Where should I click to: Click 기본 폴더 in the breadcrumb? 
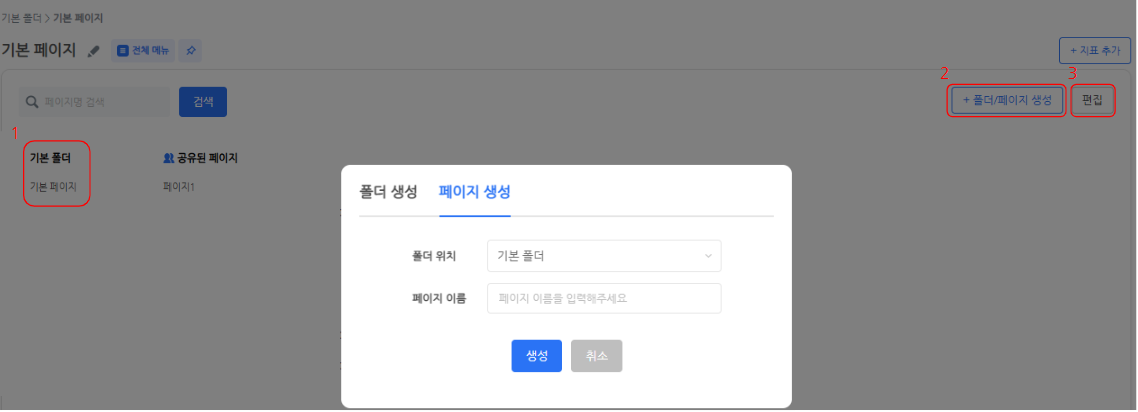[x=22, y=18]
